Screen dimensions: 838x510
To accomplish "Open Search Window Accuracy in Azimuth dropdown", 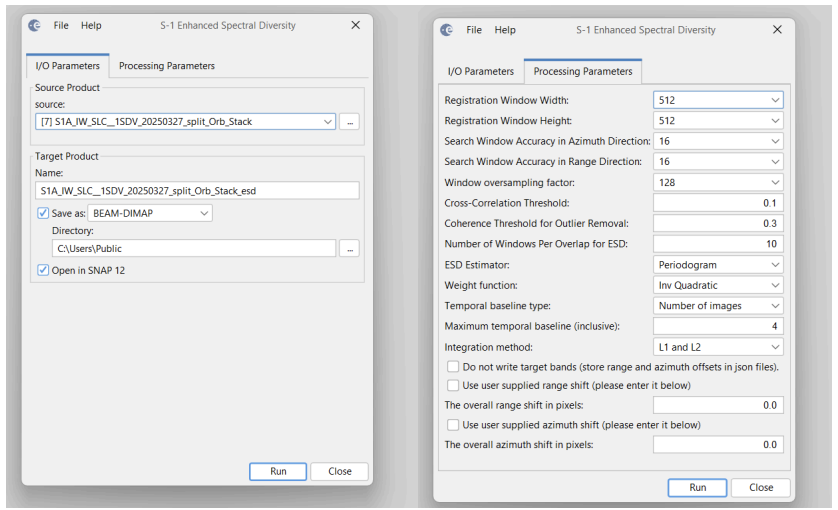I will (718, 141).
